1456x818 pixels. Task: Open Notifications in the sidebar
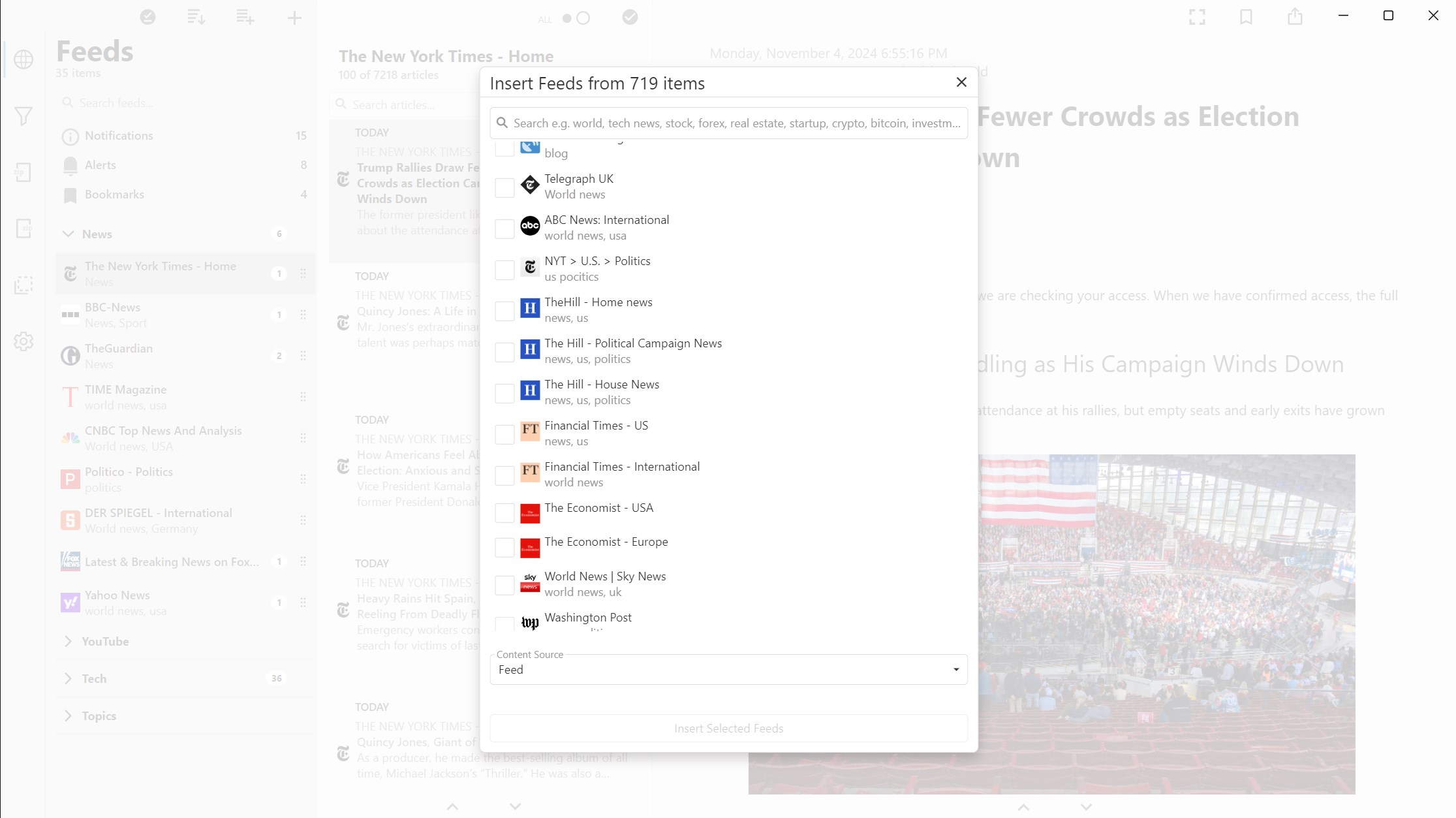(x=118, y=136)
